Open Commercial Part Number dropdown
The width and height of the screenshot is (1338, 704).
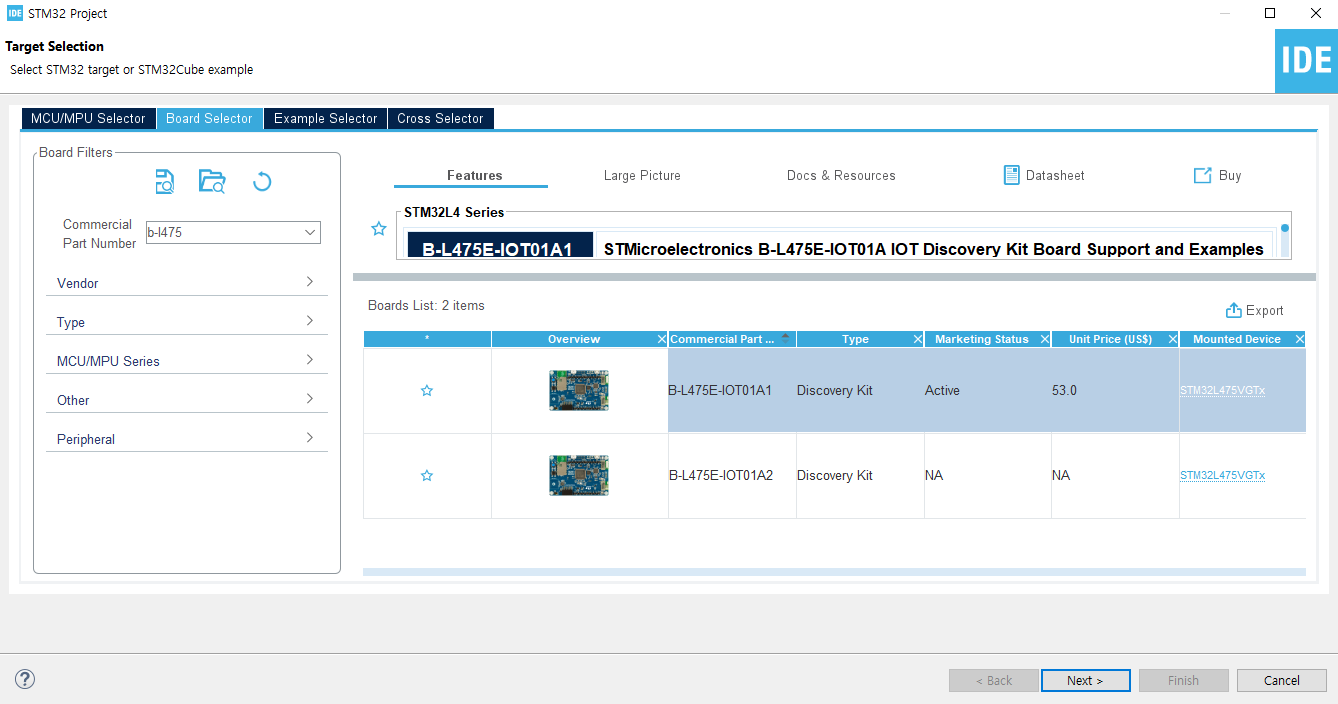pyautogui.click(x=310, y=232)
